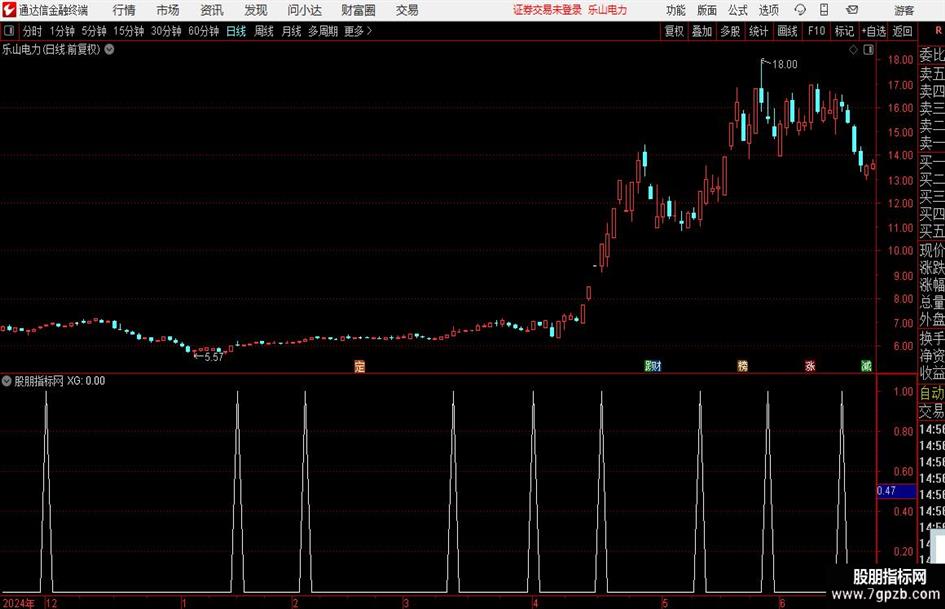Image resolution: width=945 pixels, height=609 pixels.
Task: Open F10 company info
Action: point(817,31)
